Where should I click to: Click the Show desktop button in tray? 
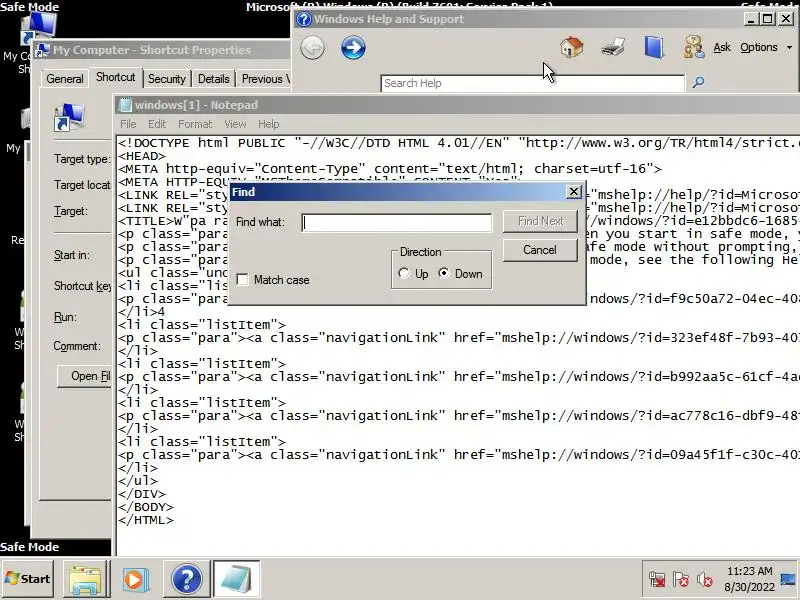tap(789, 580)
